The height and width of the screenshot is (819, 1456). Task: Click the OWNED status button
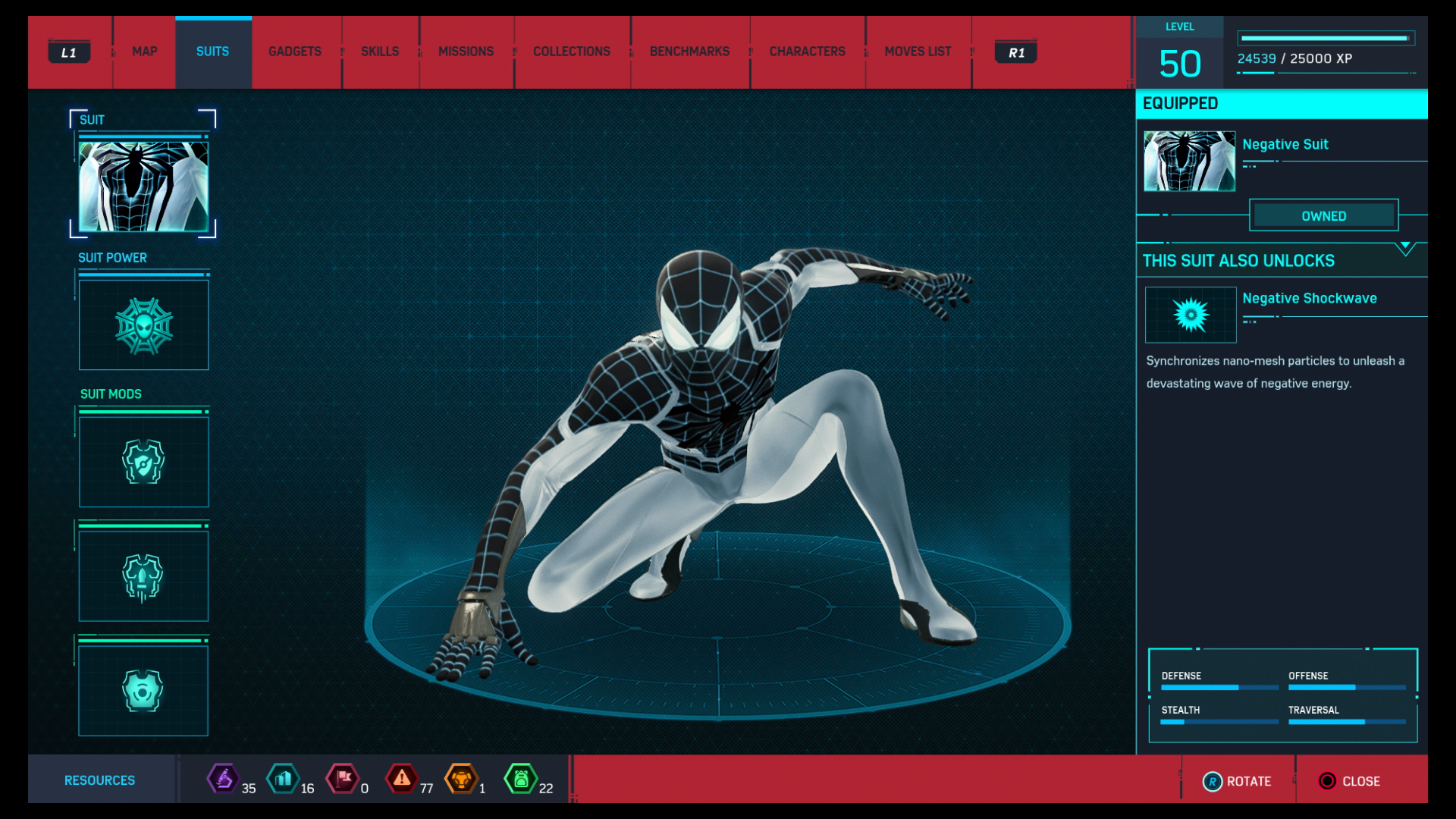1323,215
